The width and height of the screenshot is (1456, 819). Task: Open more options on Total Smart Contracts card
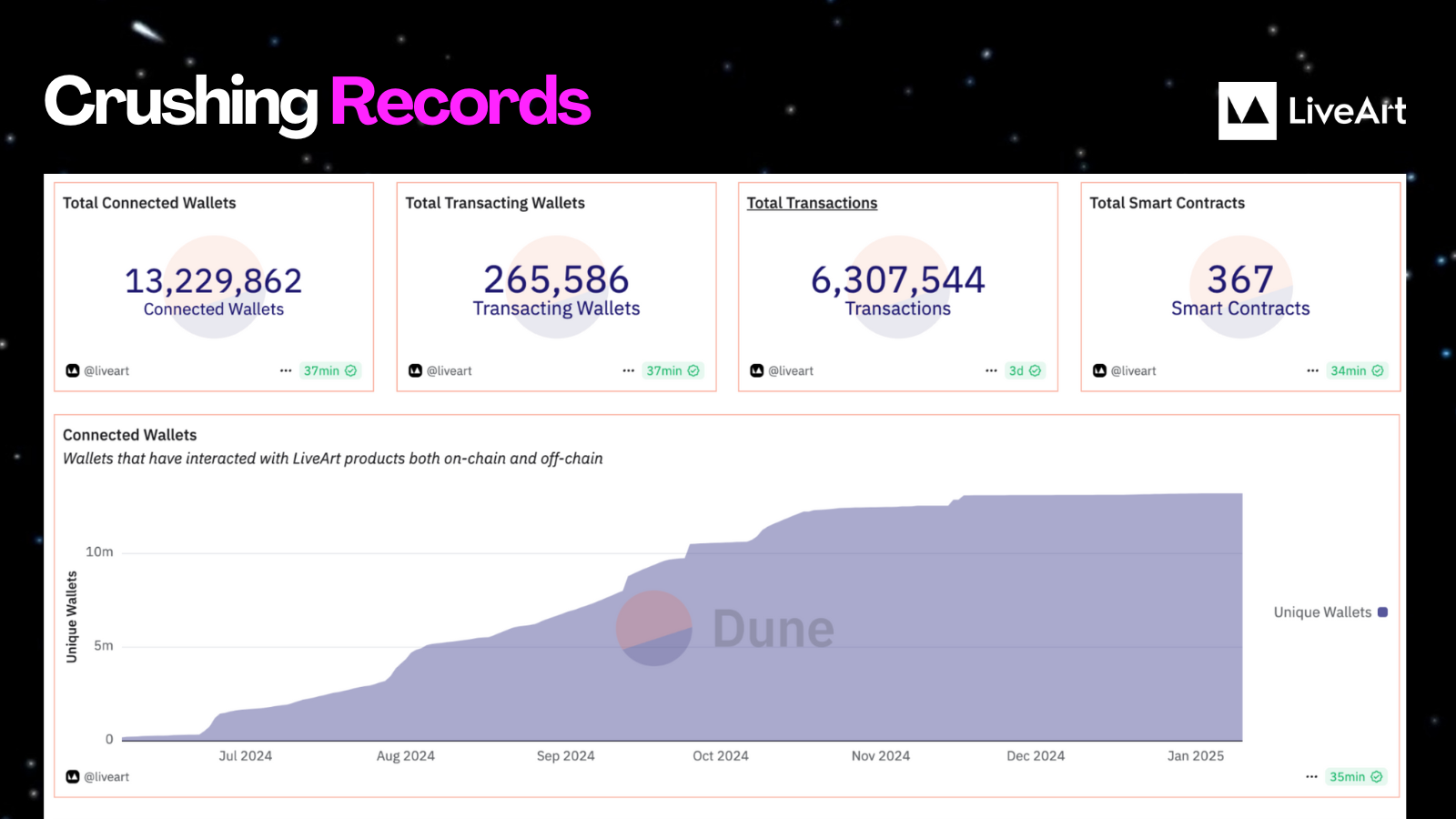pyautogui.click(x=1312, y=370)
